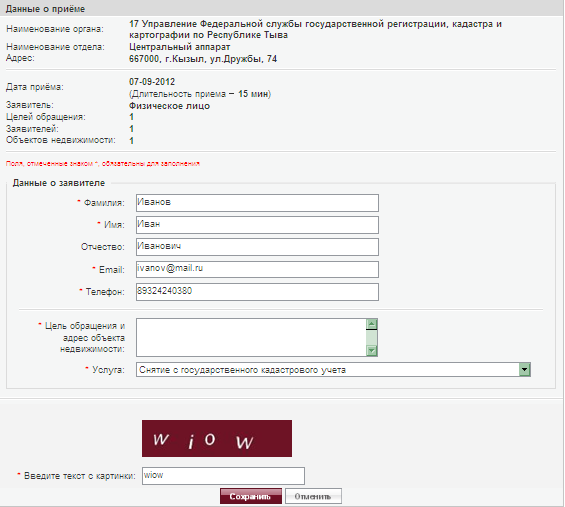
Task: Click the Отменить button
Action: (313, 496)
